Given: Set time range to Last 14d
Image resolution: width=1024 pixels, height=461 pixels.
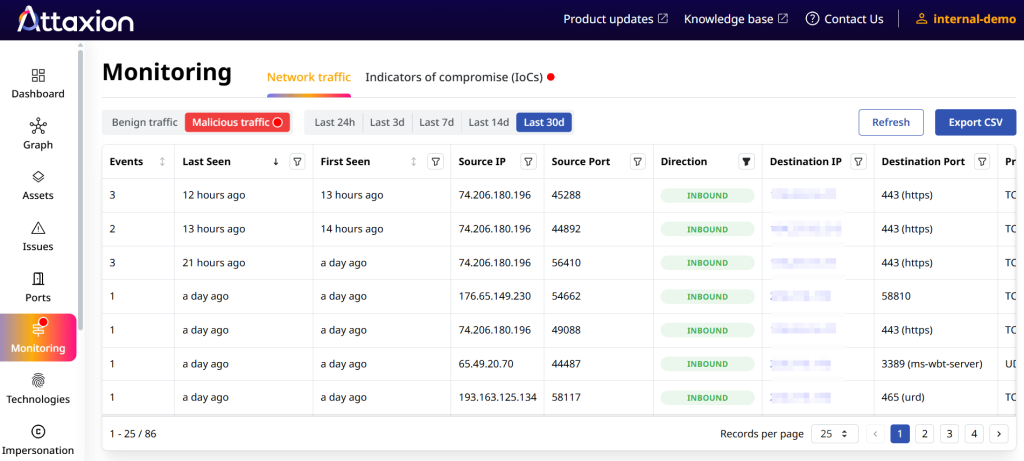Looking at the screenshot, I should pos(488,122).
